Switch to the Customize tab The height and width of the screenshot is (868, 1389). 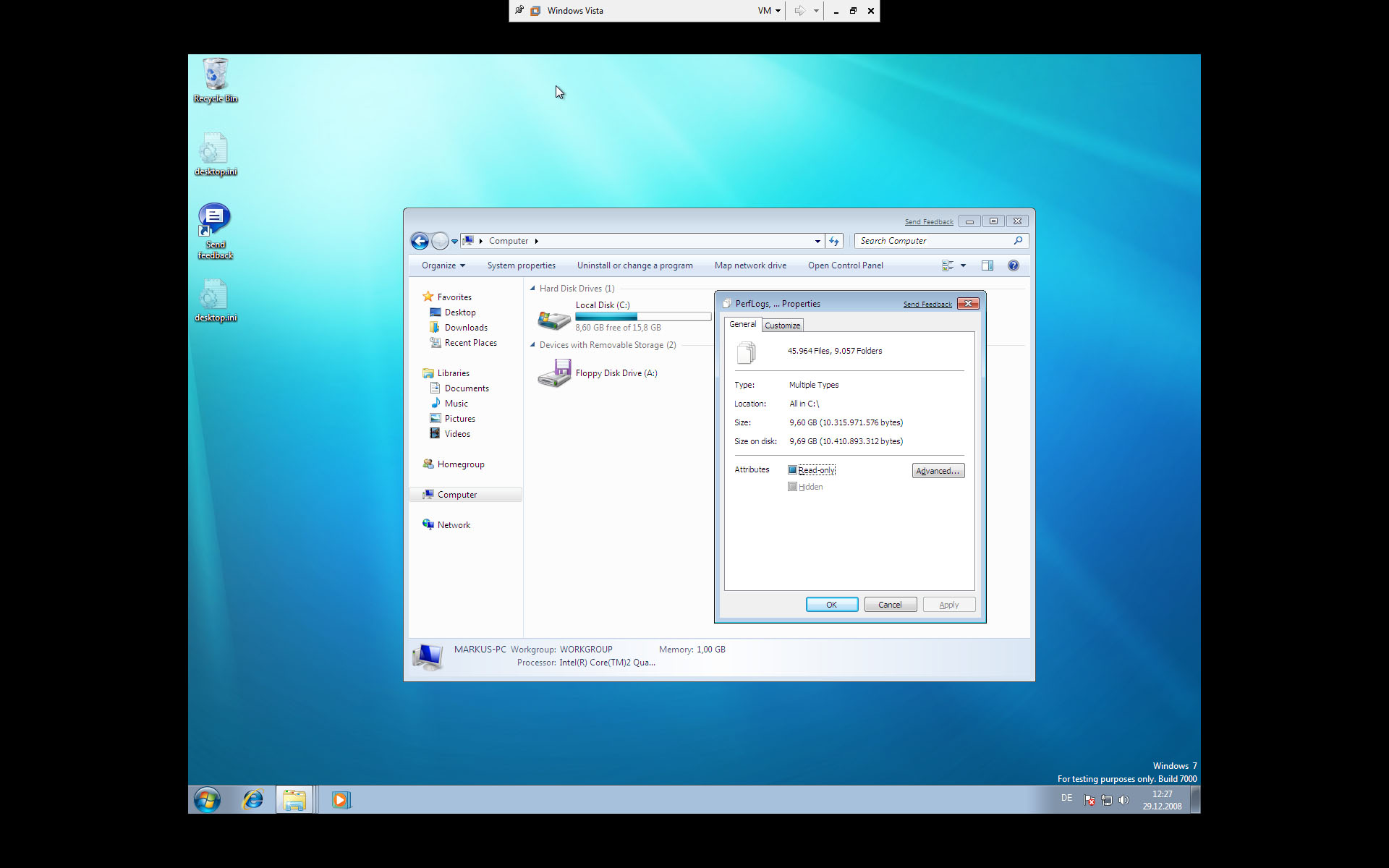(782, 325)
